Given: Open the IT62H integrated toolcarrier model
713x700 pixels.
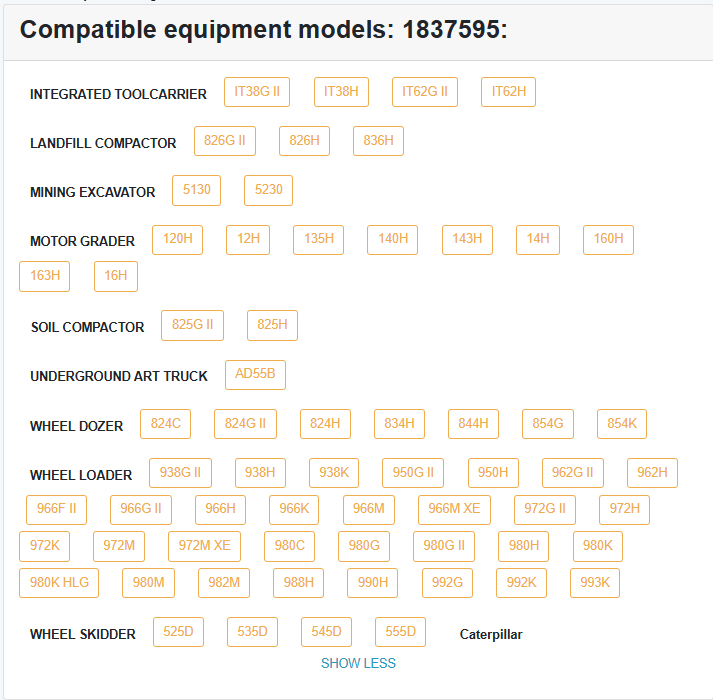Looking at the screenshot, I should point(509,92).
